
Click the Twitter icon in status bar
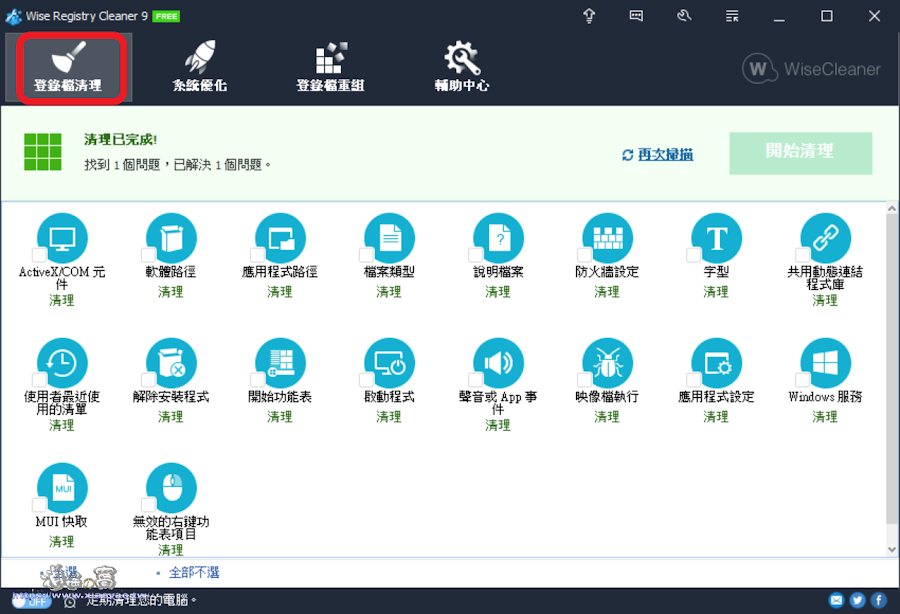click(858, 600)
